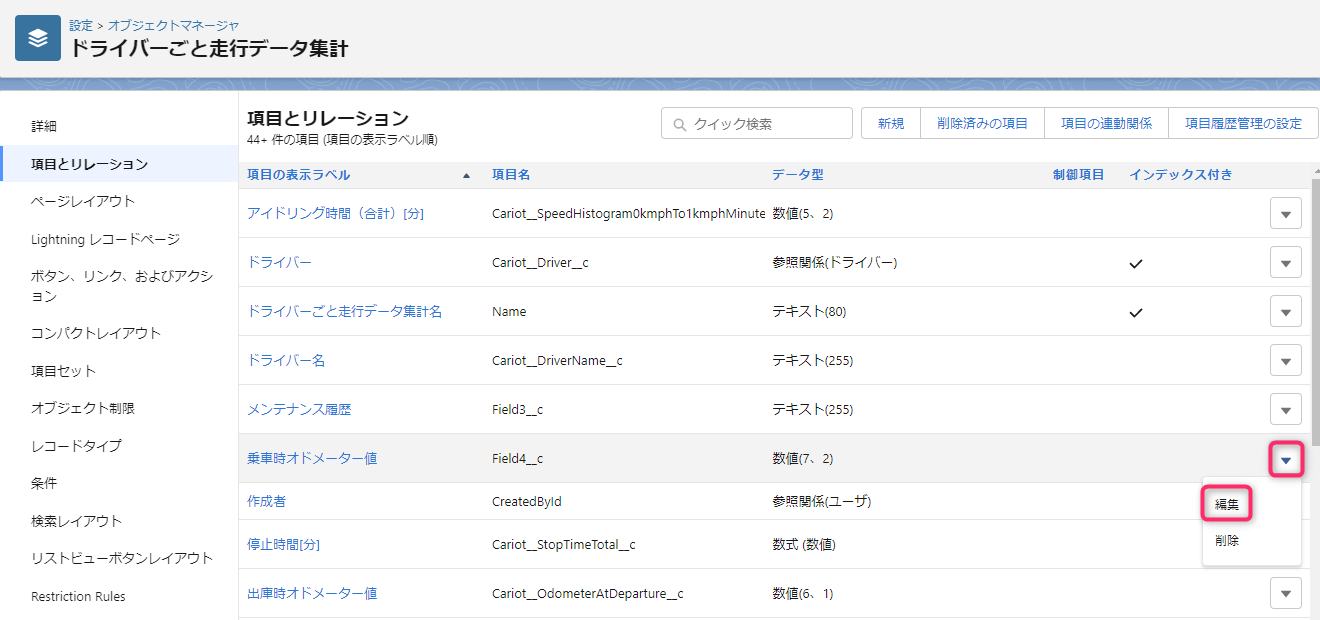
Task: Open 項目履歴管理の設定
Action: (1244, 124)
